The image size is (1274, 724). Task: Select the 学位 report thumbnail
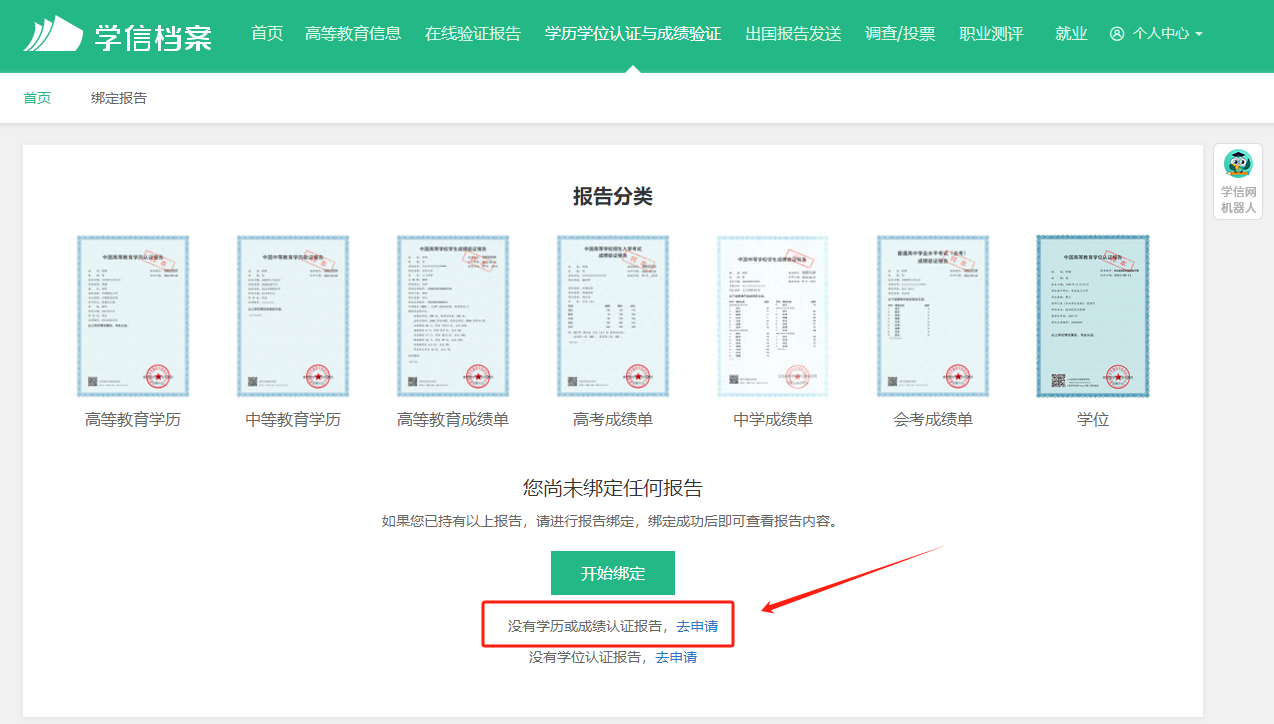point(1093,316)
